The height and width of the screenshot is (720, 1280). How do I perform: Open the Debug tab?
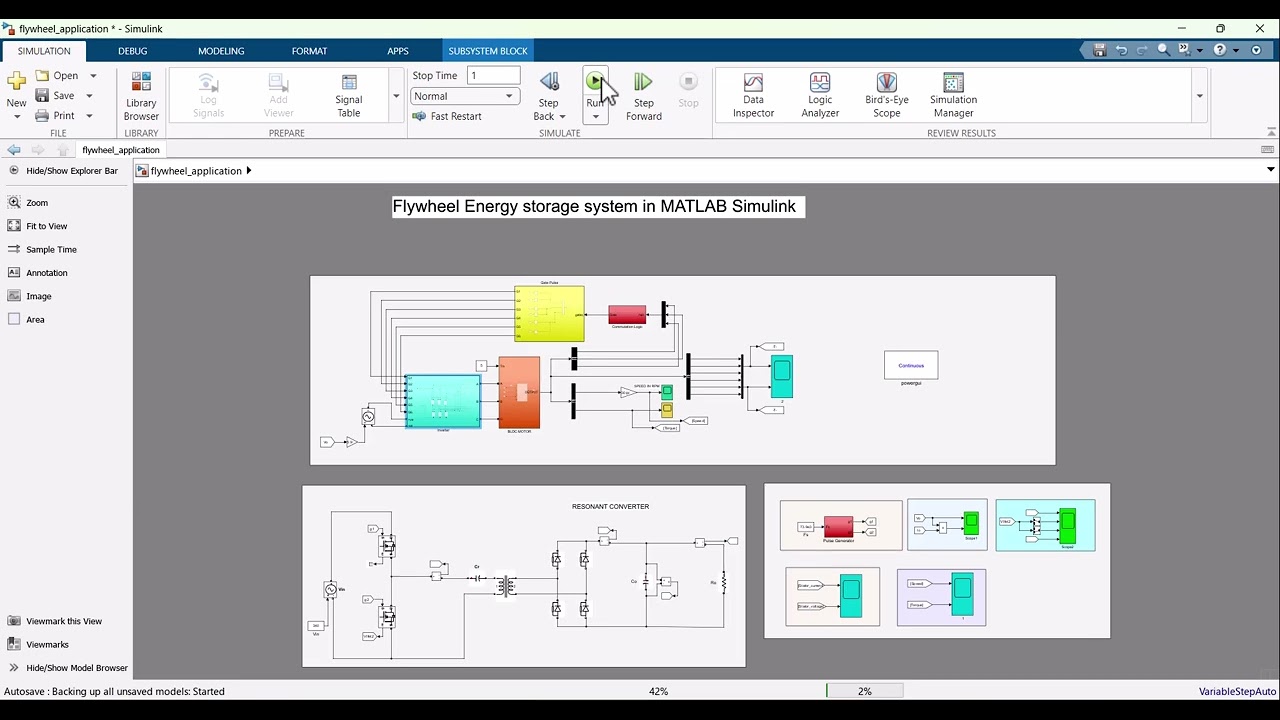pyautogui.click(x=132, y=51)
